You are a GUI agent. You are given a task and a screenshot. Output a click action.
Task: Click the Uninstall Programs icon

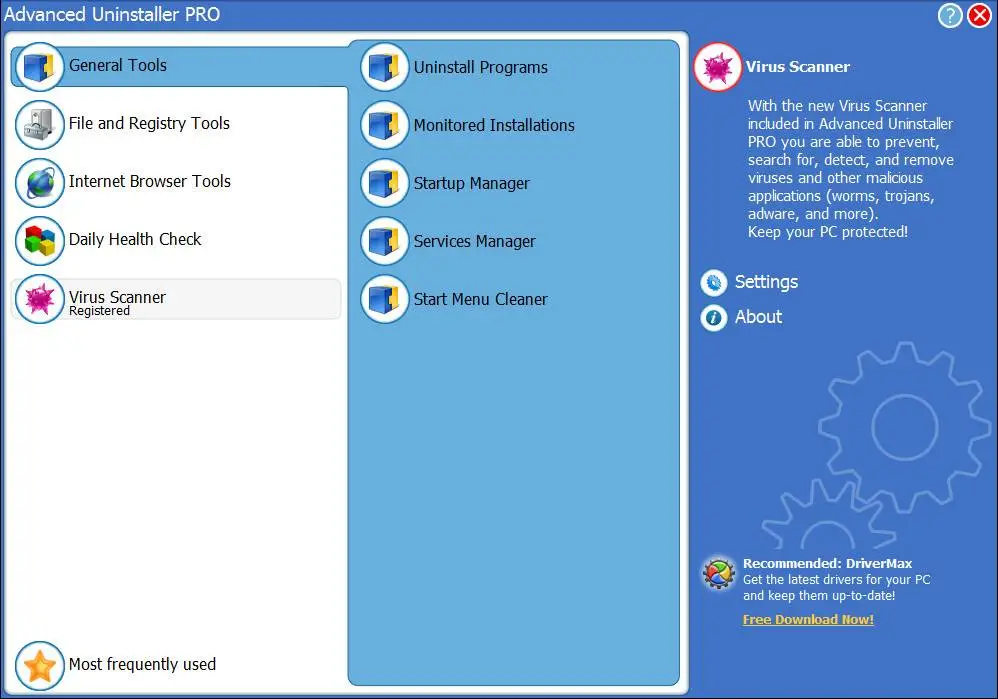(x=384, y=67)
